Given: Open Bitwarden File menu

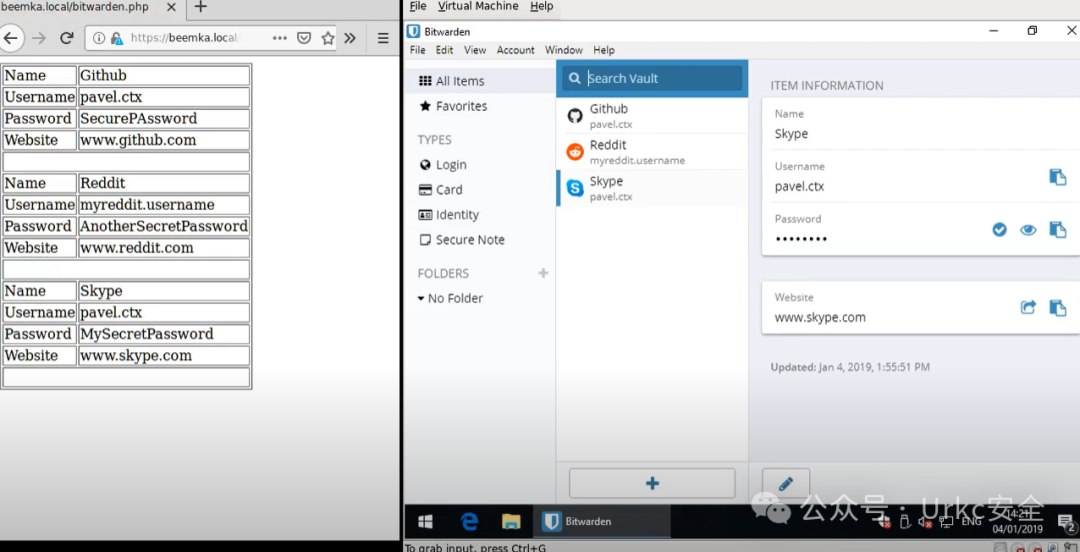Looking at the screenshot, I should coord(417,50).
